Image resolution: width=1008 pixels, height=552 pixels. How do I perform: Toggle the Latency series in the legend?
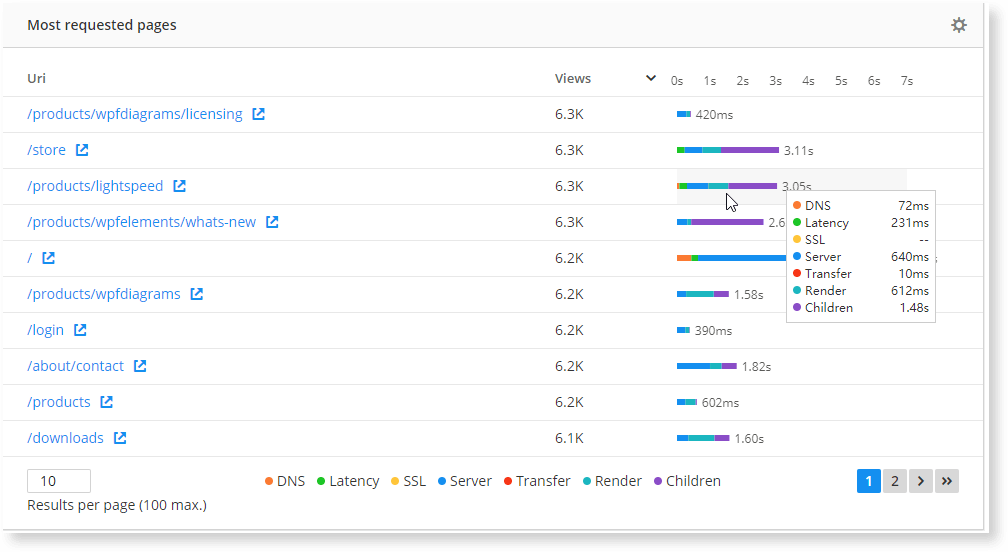point(347,481)
